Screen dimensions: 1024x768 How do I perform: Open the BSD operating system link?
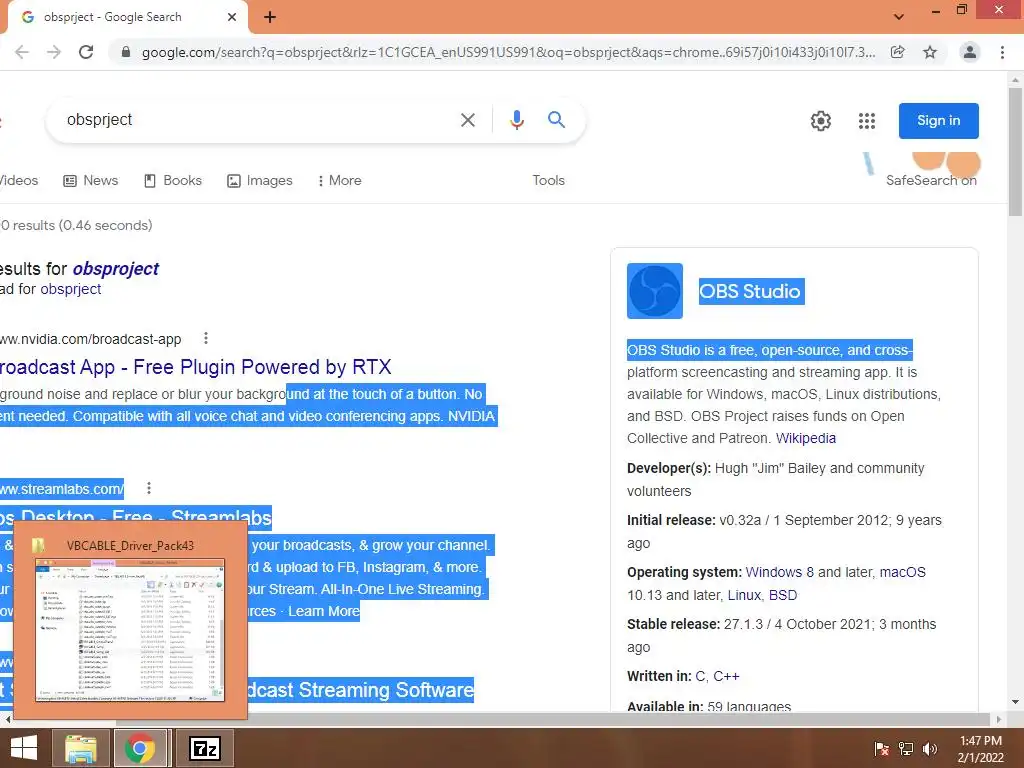click(x=783, y=595)
